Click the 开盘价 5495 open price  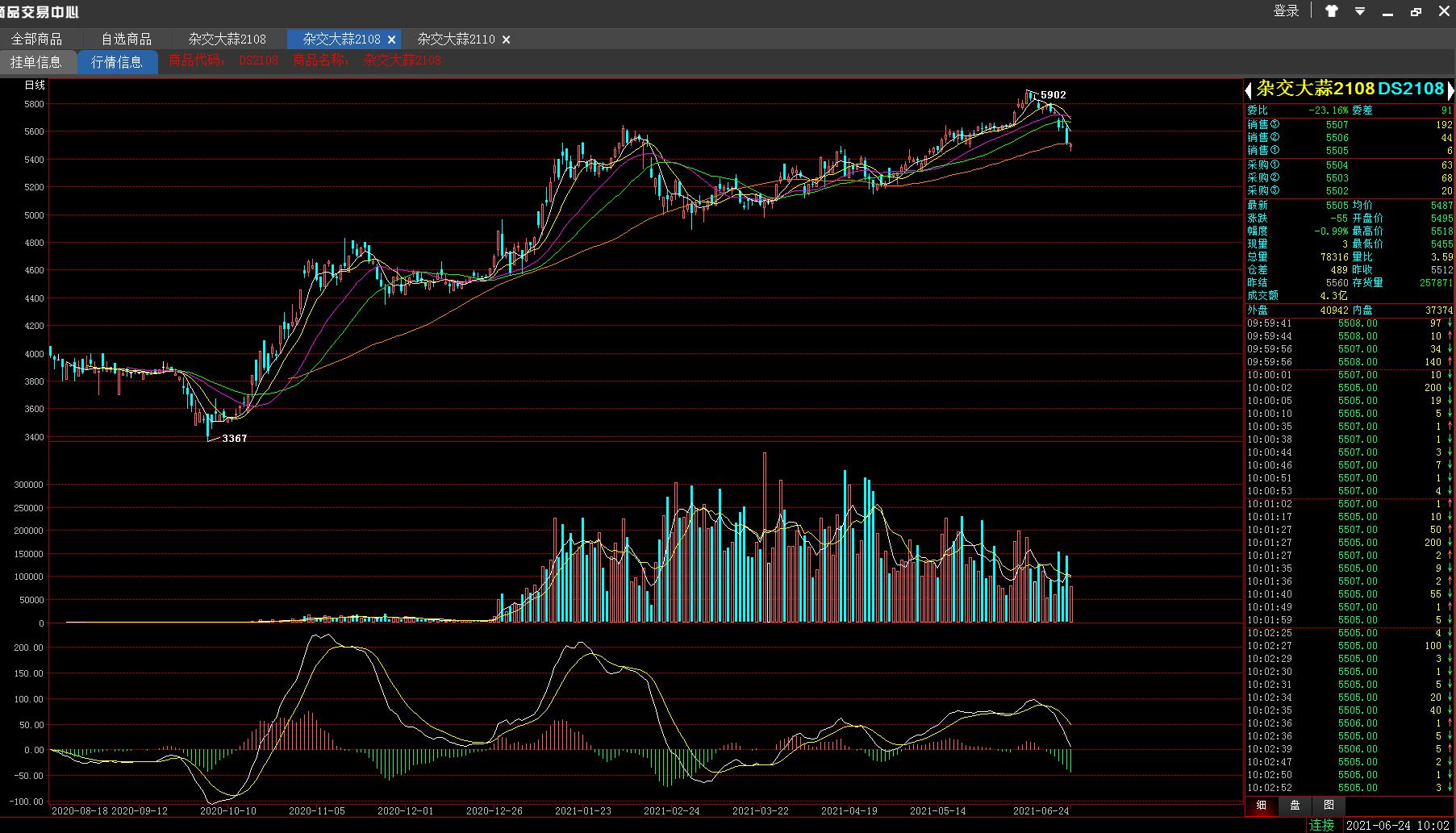pyautogui.click(x=1441, y=219)
